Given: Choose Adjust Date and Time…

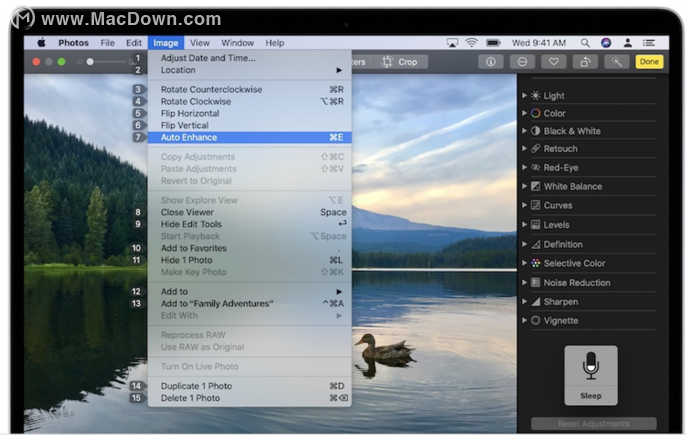Looking at the screenshot, I should click(x=250, y=58).
